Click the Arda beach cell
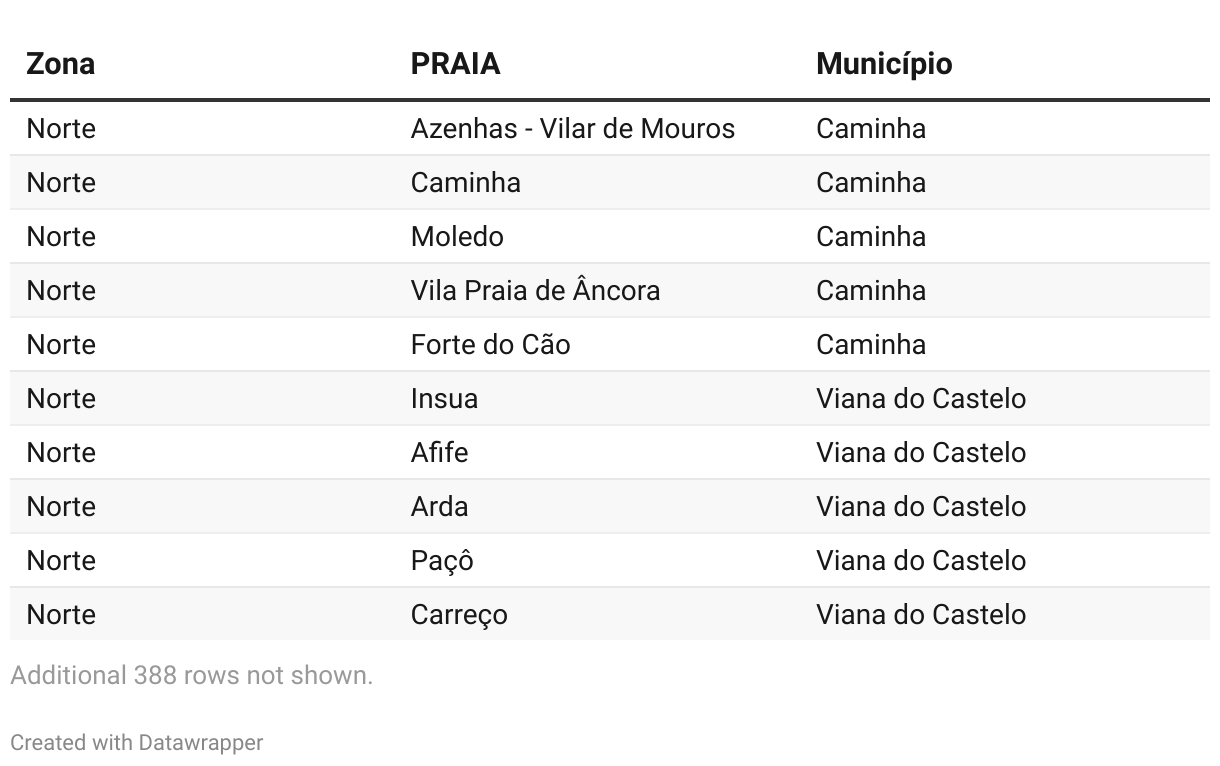Screen dimensions: 1220x766 click(439, 507)
